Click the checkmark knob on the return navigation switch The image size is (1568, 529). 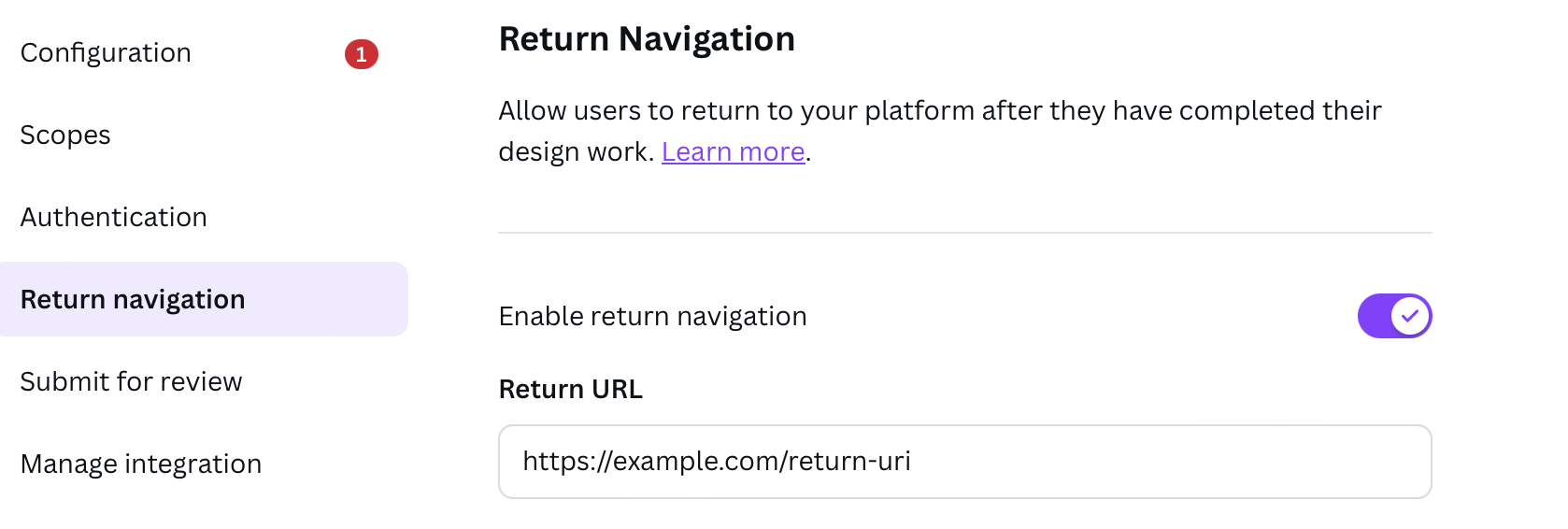point(1410,316)
